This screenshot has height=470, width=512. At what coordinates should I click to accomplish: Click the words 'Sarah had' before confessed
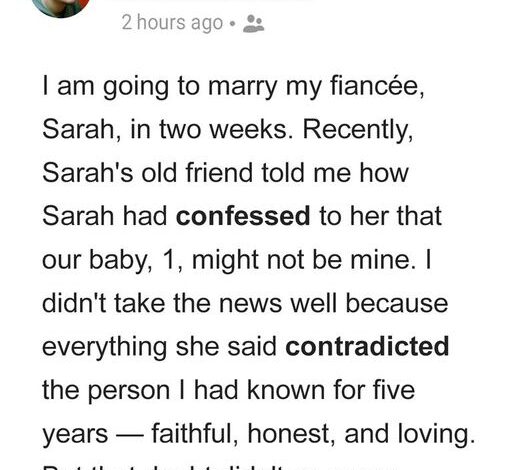tap(105, 216)
